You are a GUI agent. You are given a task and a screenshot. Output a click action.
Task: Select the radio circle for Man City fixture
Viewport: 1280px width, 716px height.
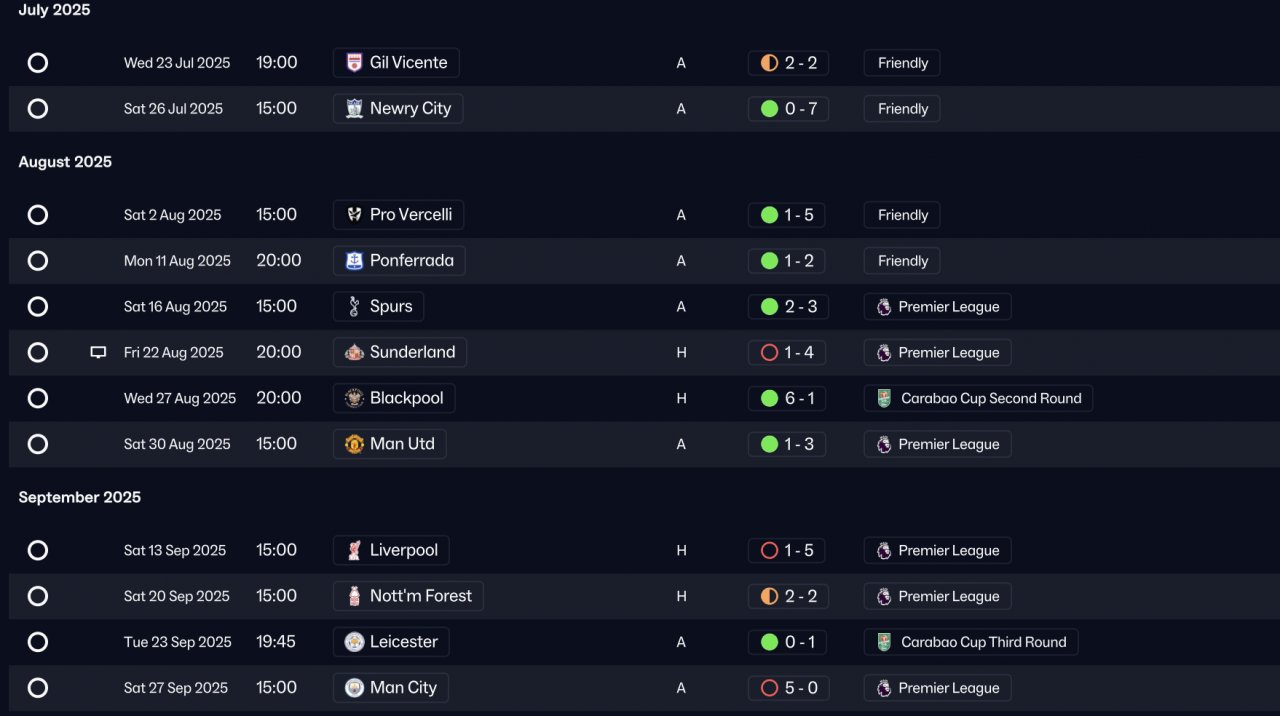[38, 688]
